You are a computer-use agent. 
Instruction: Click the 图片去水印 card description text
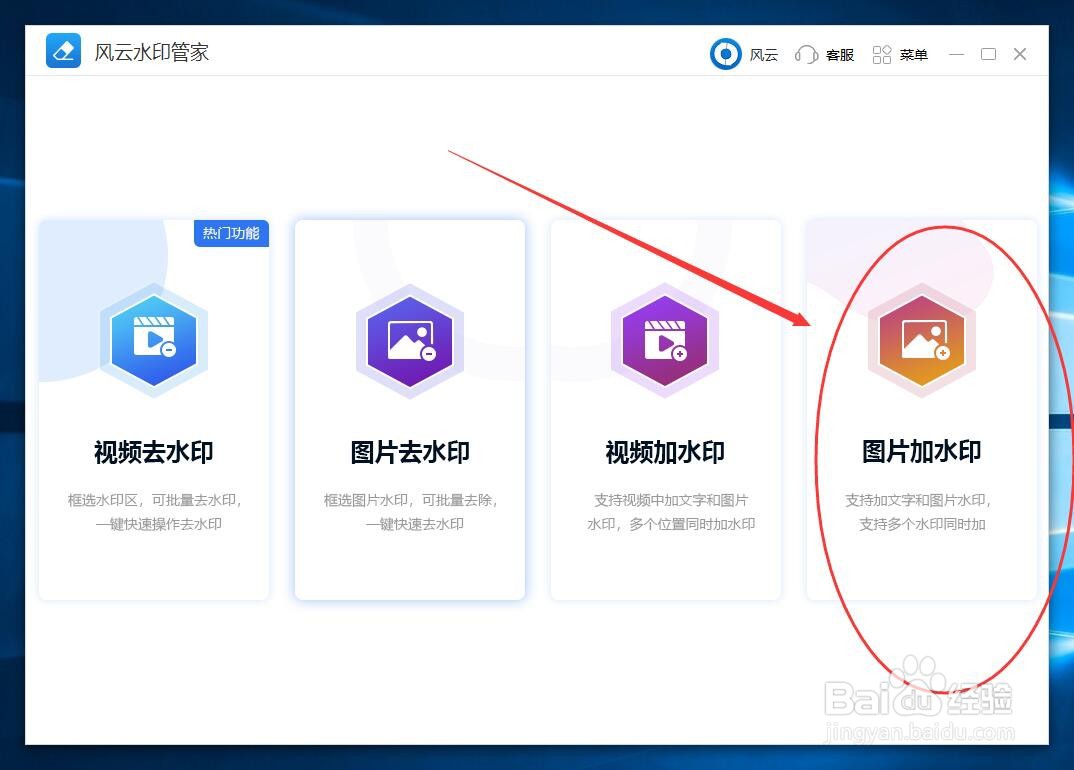[410, 512]
